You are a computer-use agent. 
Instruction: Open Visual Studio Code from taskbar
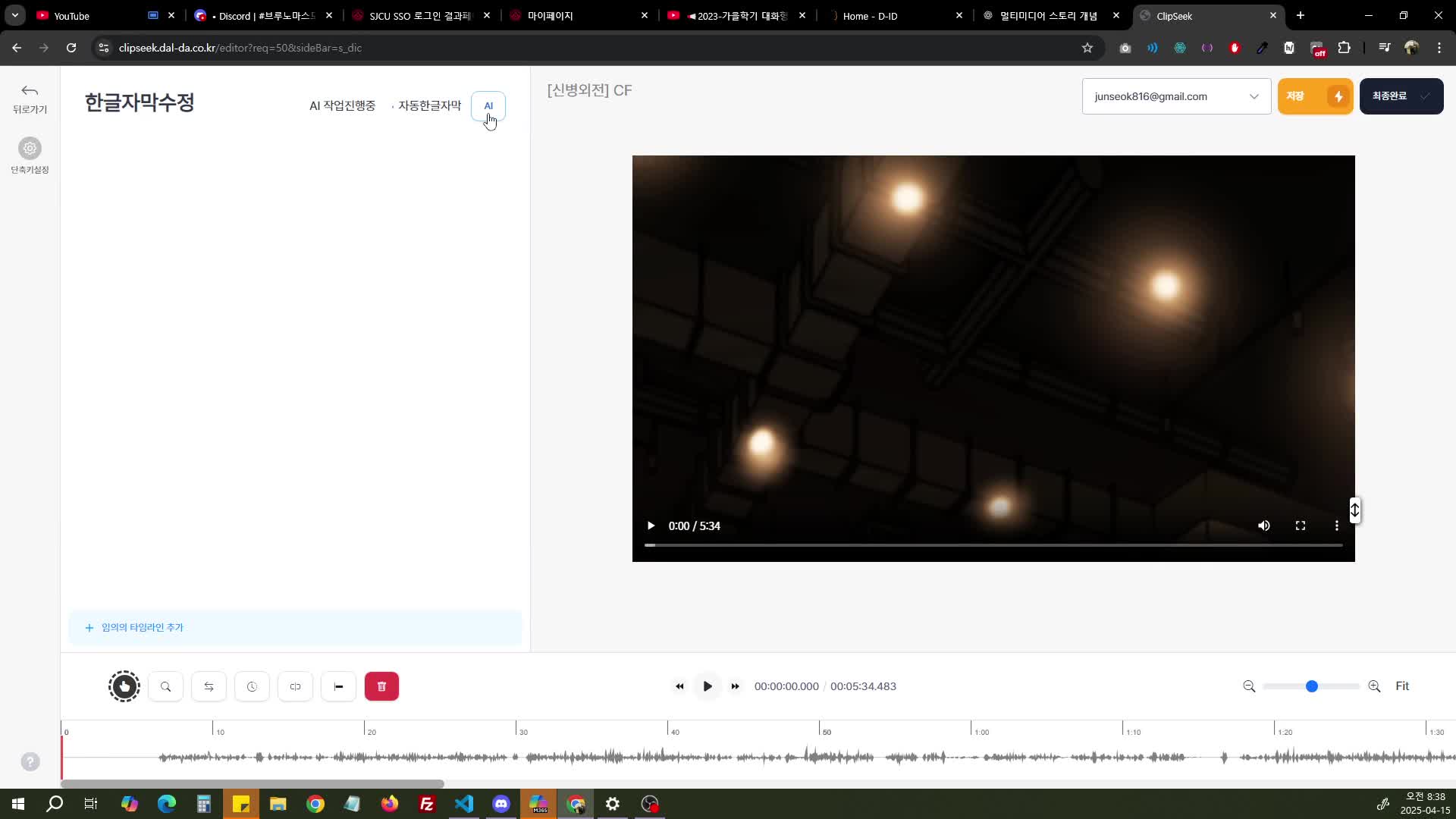coord(464,805)
